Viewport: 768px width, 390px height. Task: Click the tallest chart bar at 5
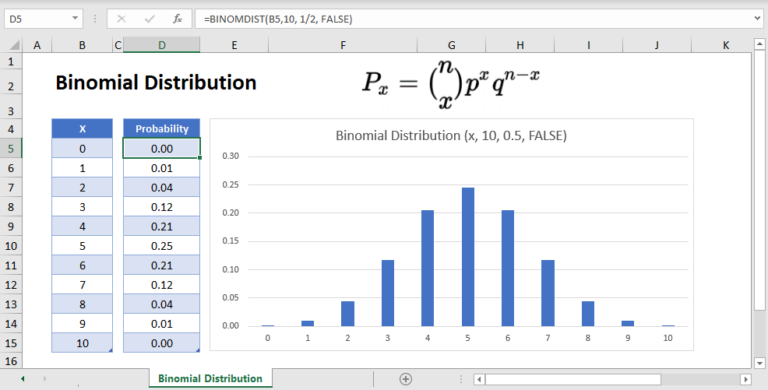pyautogui.click(x=468, y=257)
